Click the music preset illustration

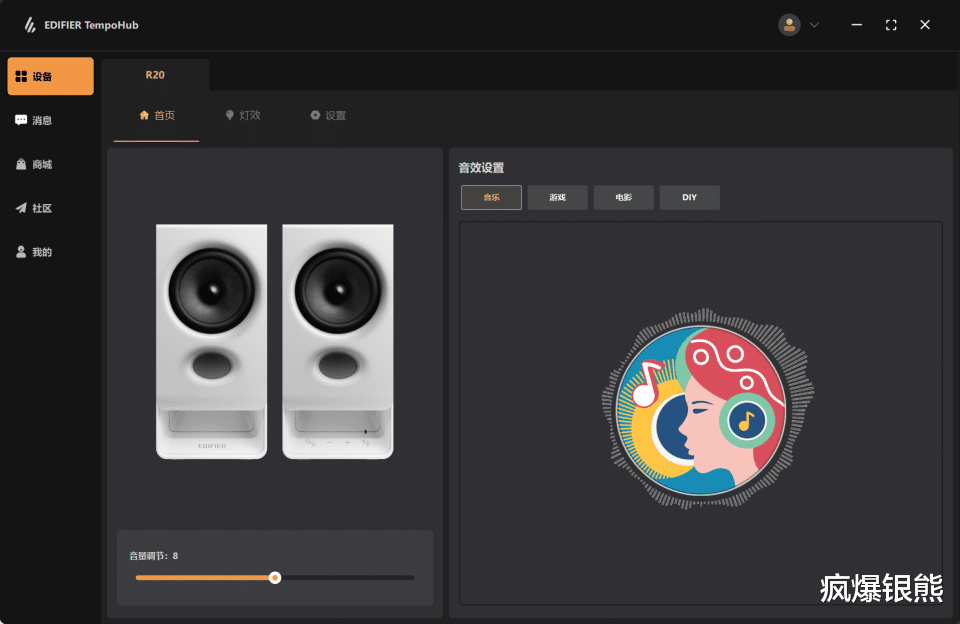pyautogui.click(x=708, y=409)
